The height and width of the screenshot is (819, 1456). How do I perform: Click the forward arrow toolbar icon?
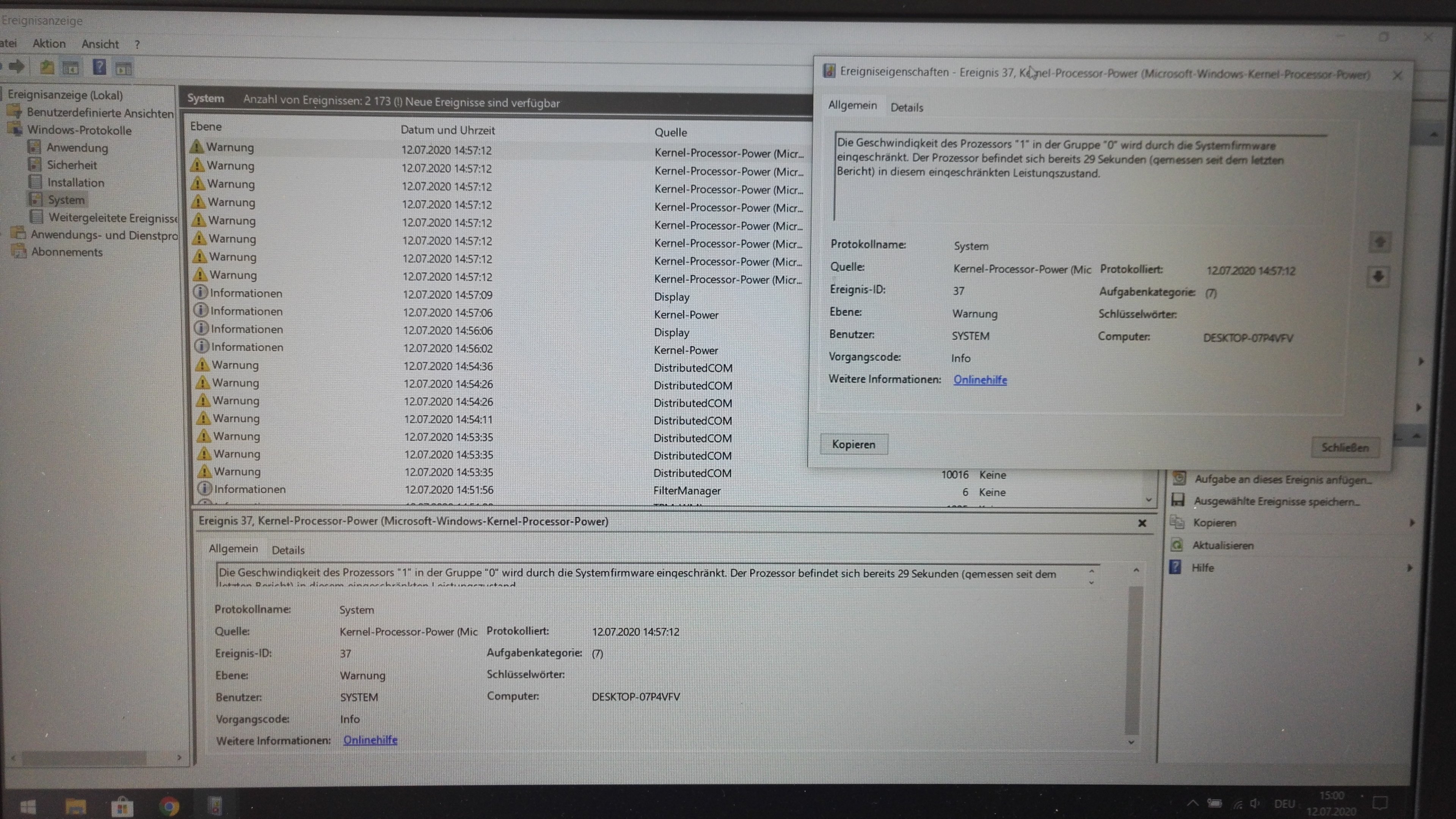click(x=17, y=67)
